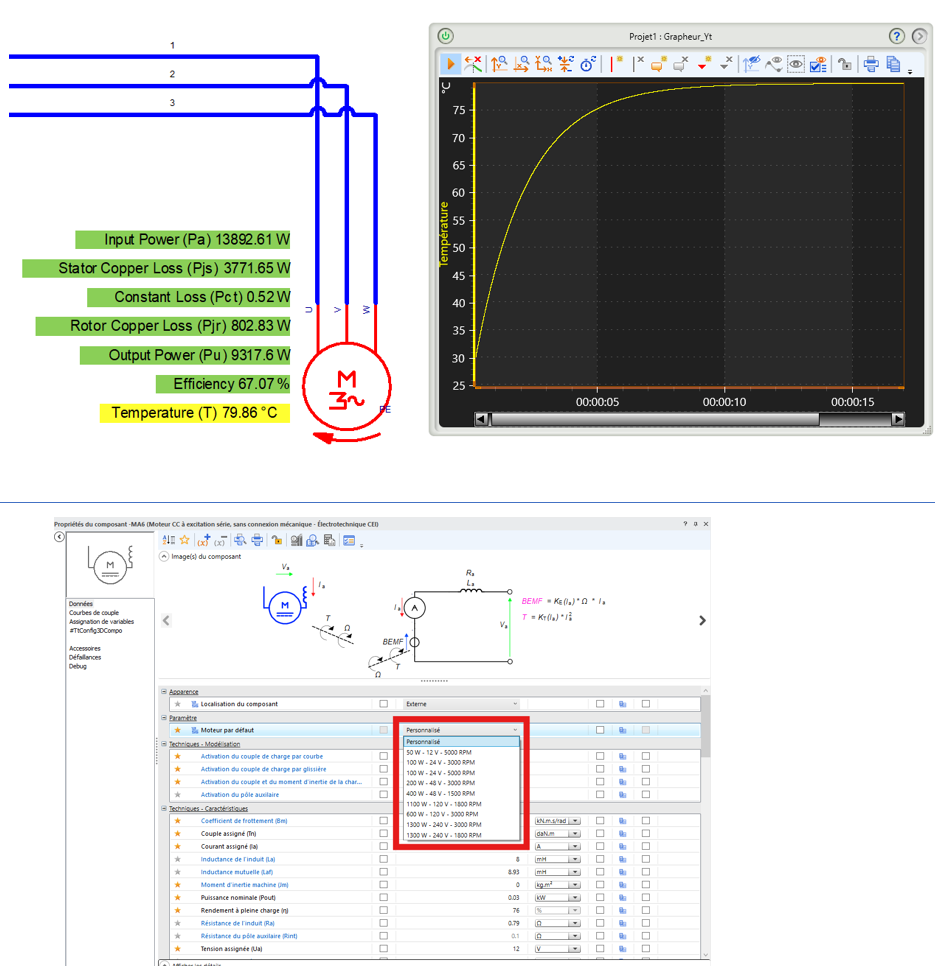Viewport: 935px width, 974px height.
Task: Collapse the Techniques - Caractéristiques section
Action: click(x=165, y=809)
